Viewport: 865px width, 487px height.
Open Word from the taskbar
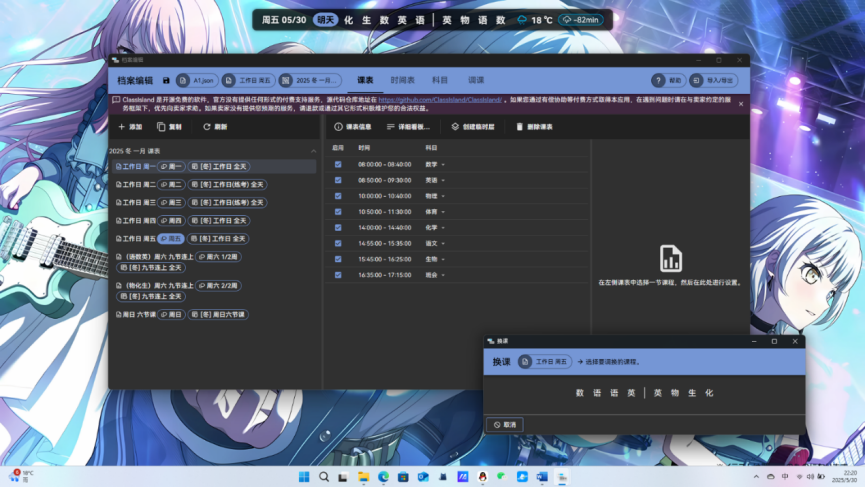coord(542,477)
